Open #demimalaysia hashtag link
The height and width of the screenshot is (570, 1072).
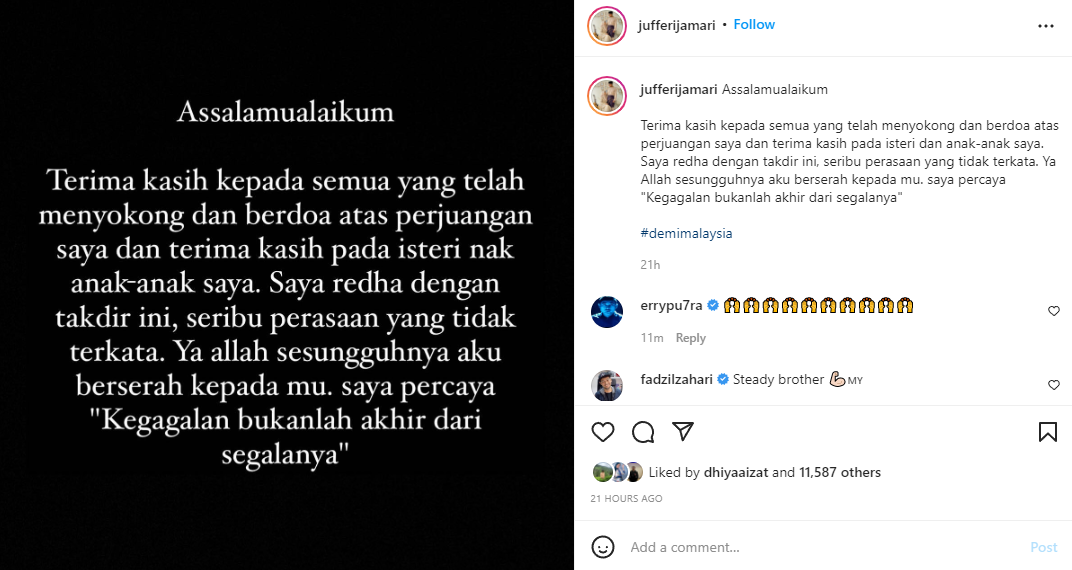tap(686, 233)
